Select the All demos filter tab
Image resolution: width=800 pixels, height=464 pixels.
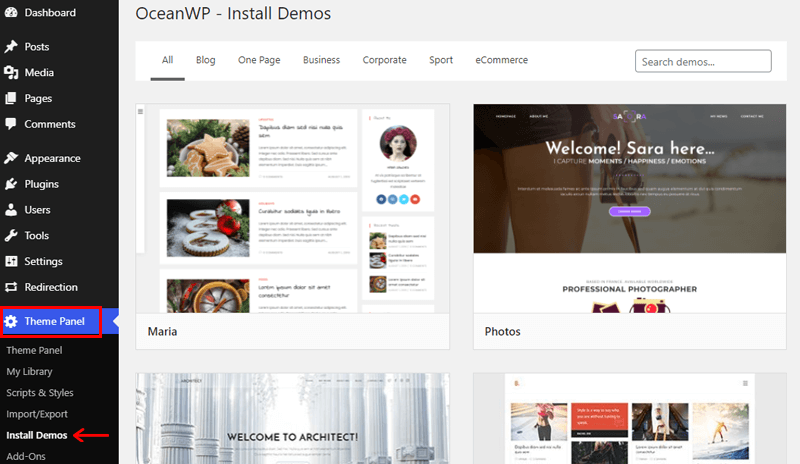click(x=167, y=60)
